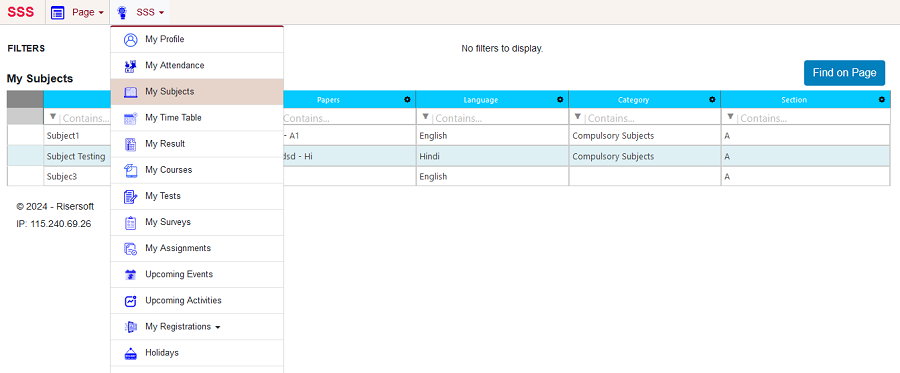Open Language column settings gear
The height and width of the screenshot is (373, 900).
[x=560, y=100]
